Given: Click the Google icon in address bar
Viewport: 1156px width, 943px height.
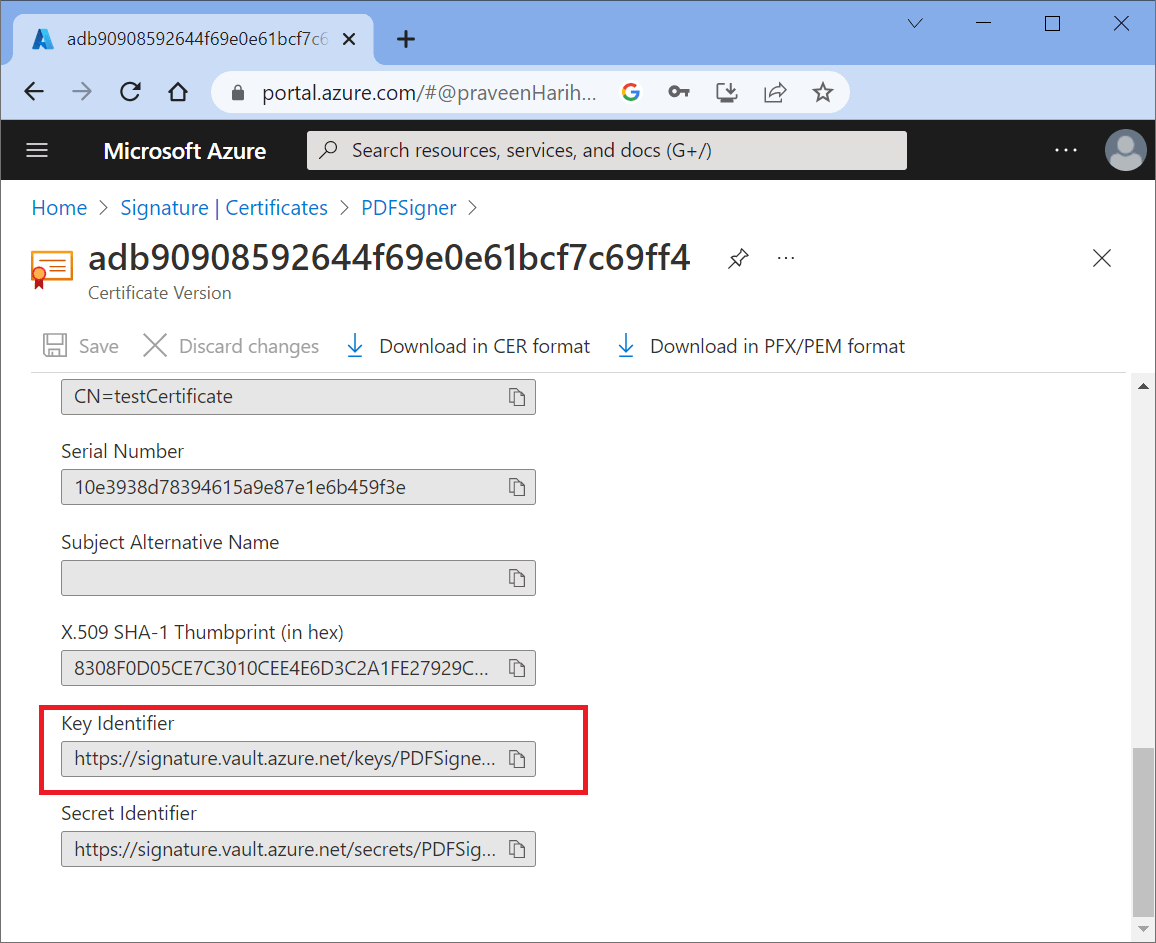Looking at the screenshot, I should (x=630, y=92).
